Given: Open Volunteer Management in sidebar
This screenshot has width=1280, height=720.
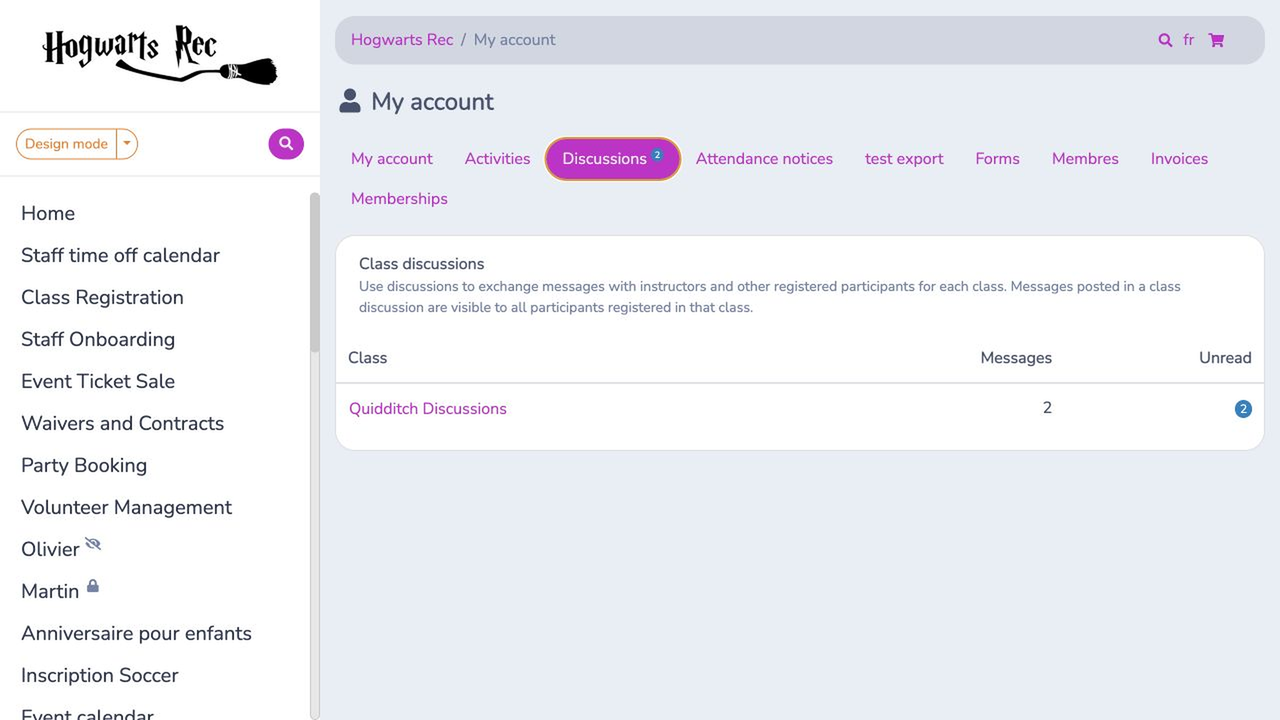Looking at the screenshot, I should click(x=126, y=507).
